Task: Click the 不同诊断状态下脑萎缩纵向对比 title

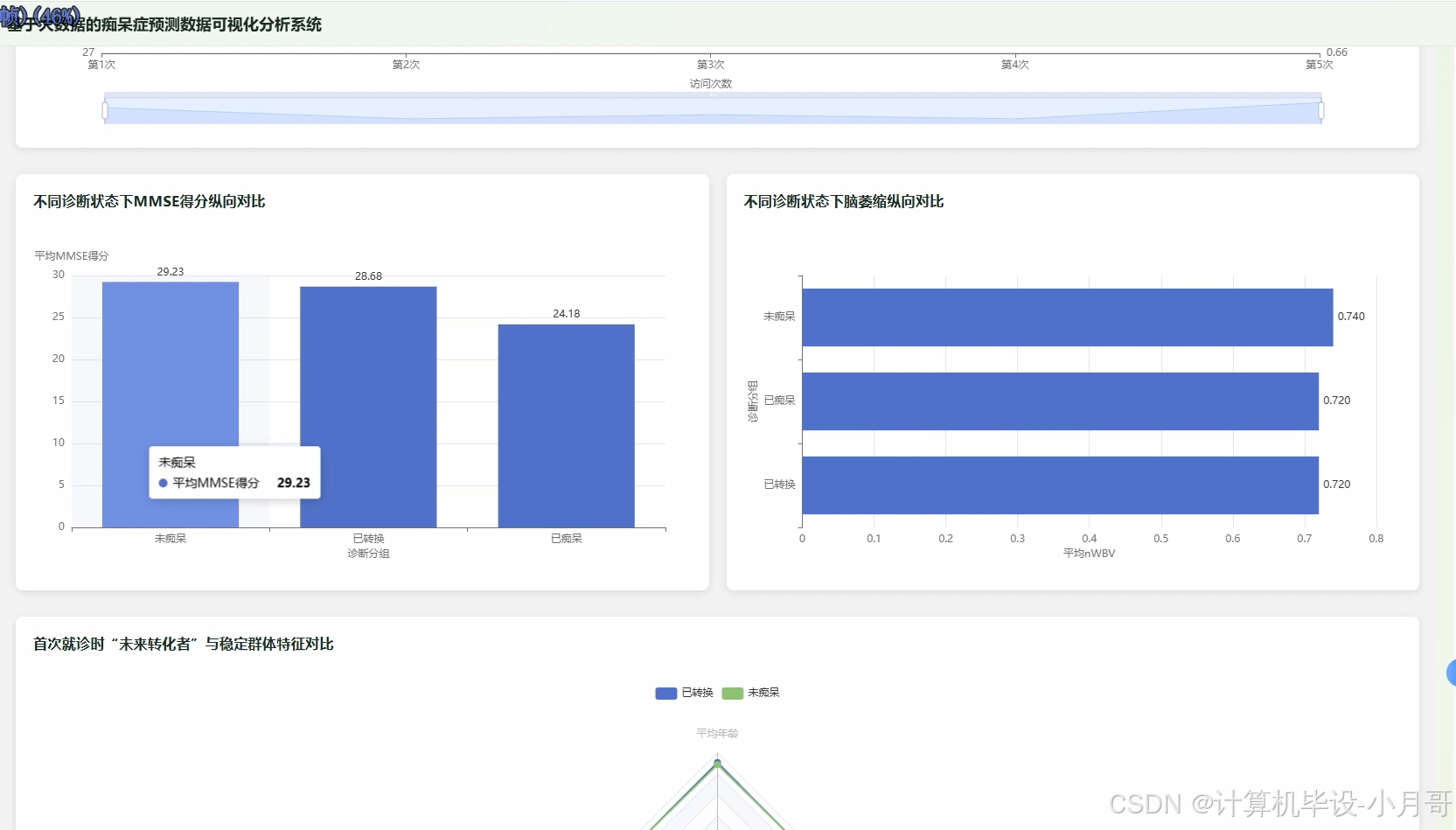Action: point(844,201)
